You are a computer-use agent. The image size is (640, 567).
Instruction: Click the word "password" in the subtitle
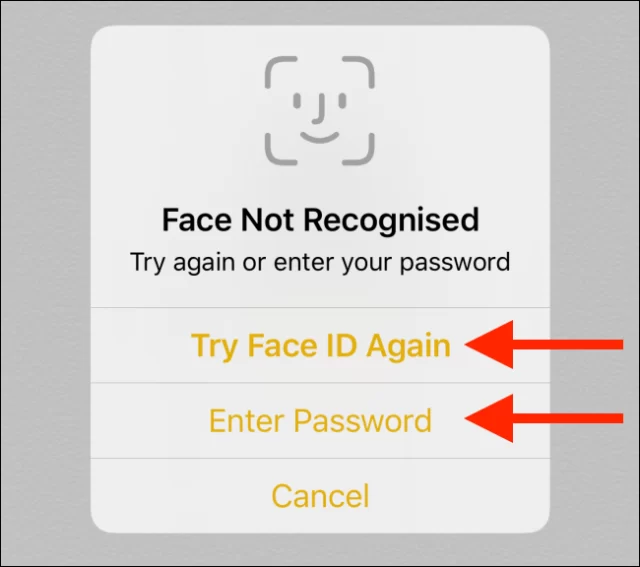click(455, 263)
